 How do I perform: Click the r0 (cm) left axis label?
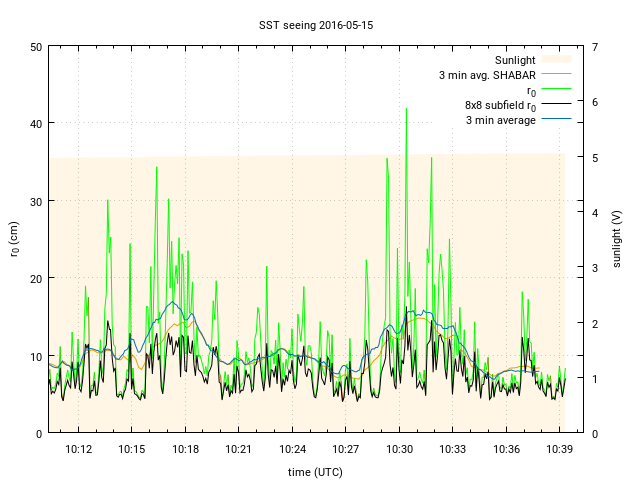coord(14,239)
